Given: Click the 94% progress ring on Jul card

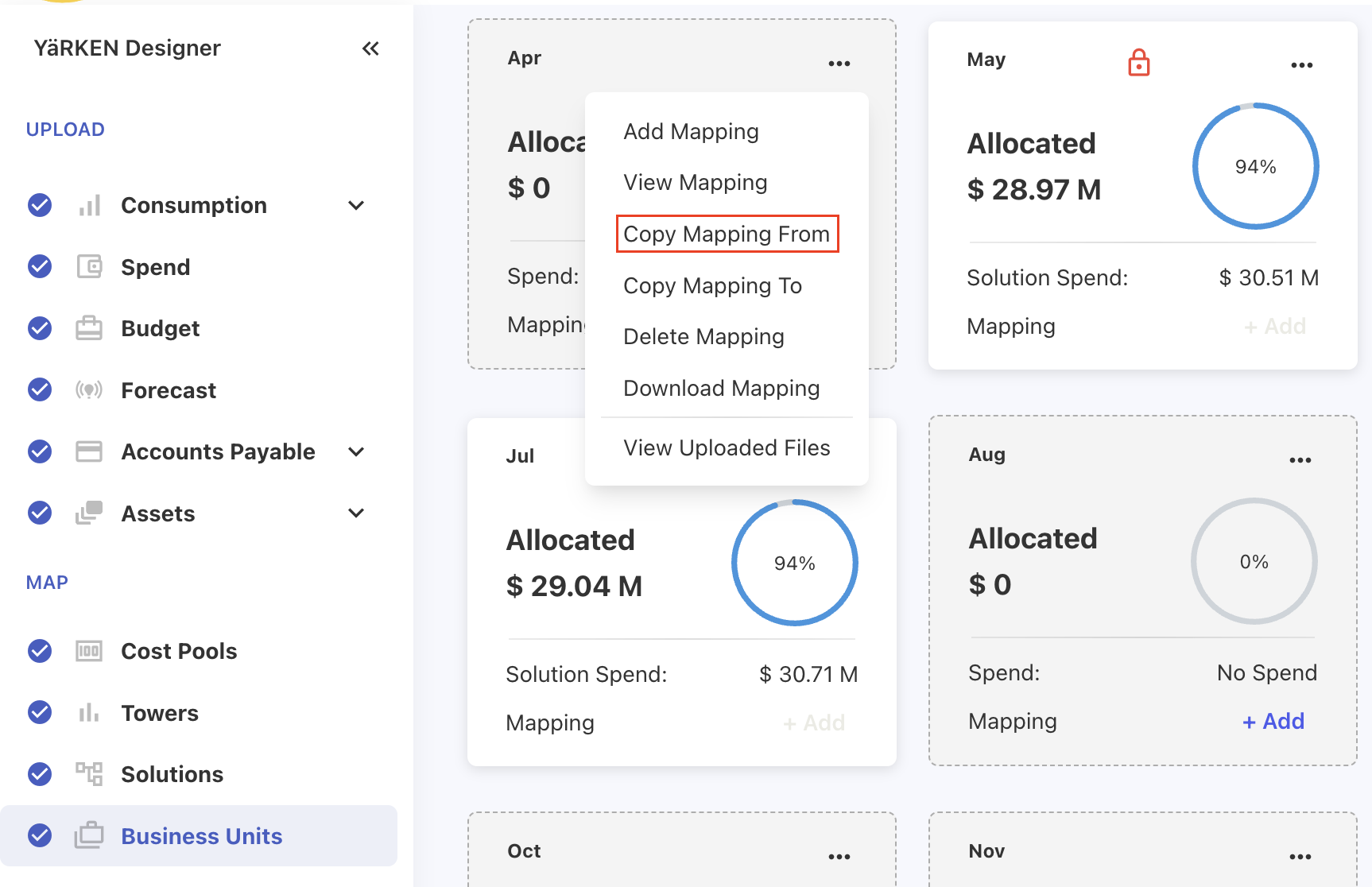Looking at the screenshot, I should coord(794,563).
